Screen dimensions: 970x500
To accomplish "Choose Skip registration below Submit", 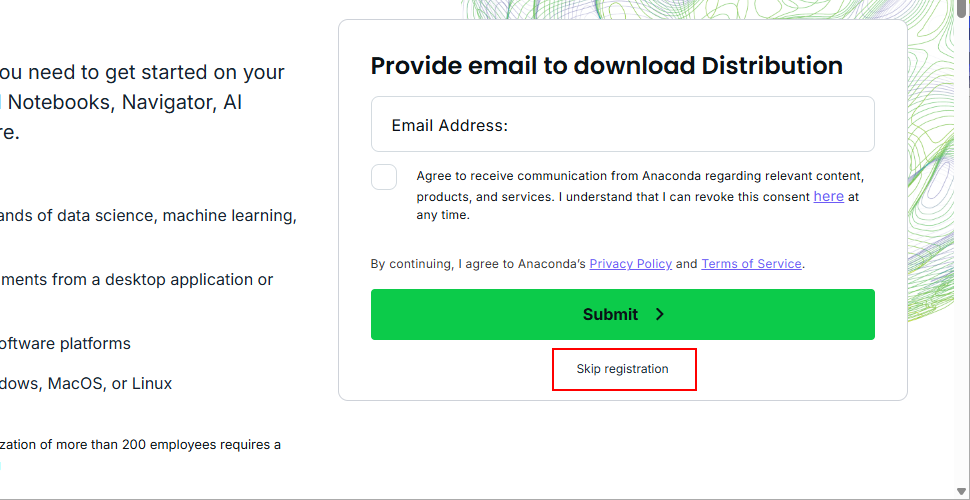I will tap(622, 369).
